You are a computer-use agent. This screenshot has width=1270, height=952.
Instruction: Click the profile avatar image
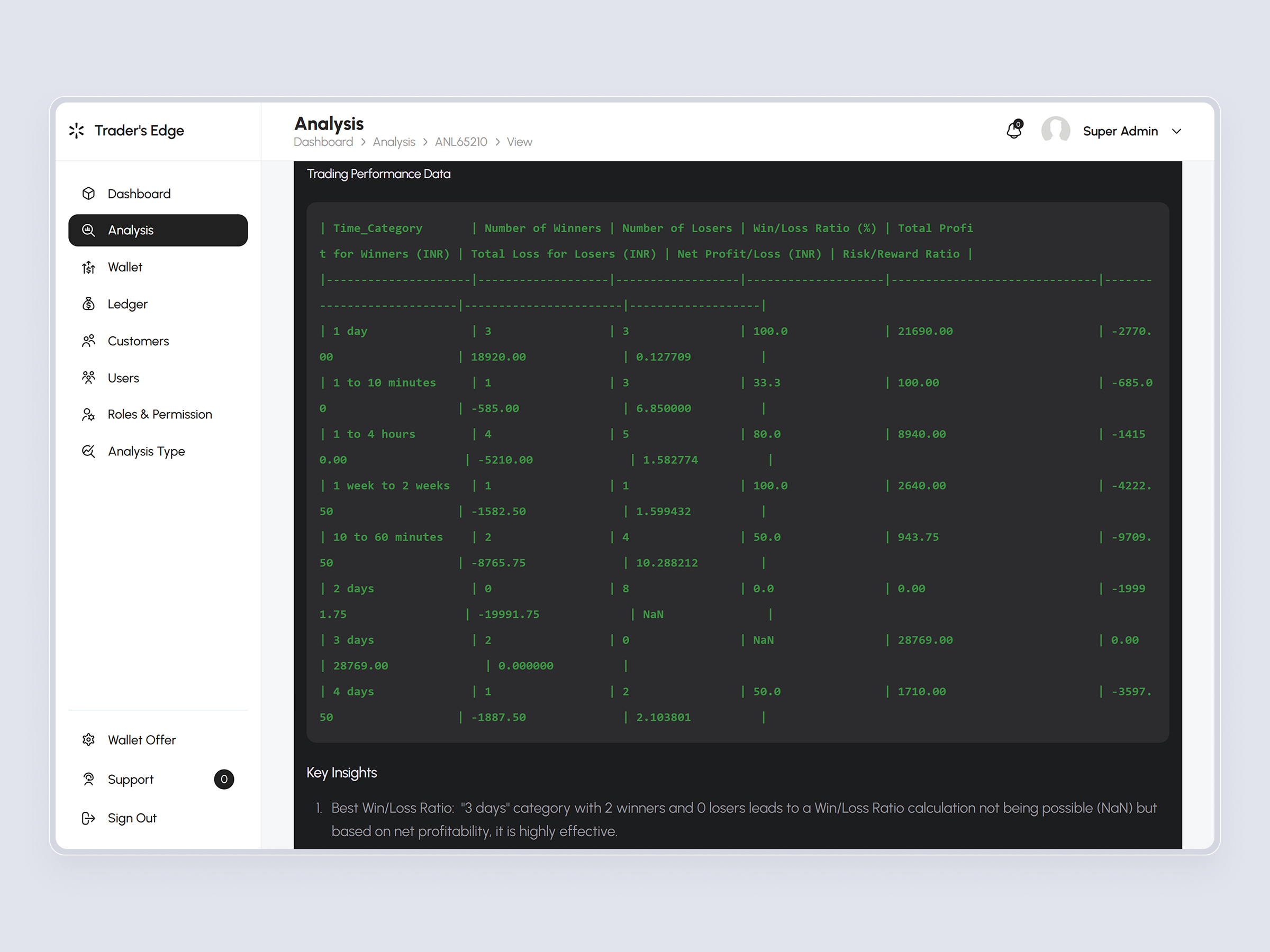(x=1056, y=130)
